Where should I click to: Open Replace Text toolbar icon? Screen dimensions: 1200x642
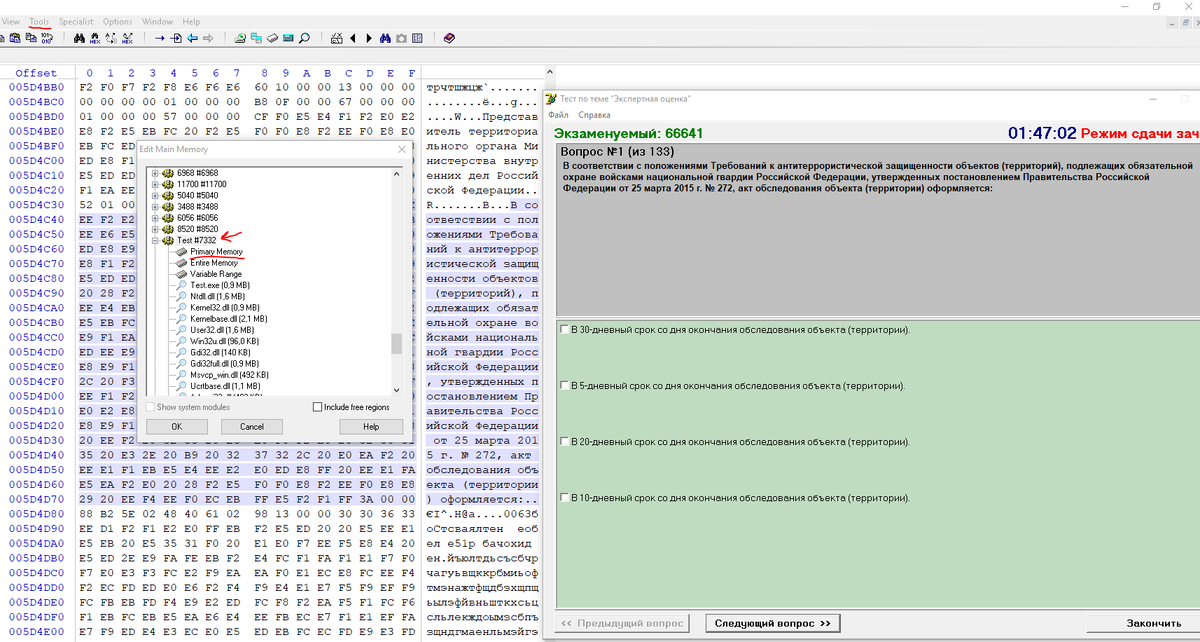(111, 38)
